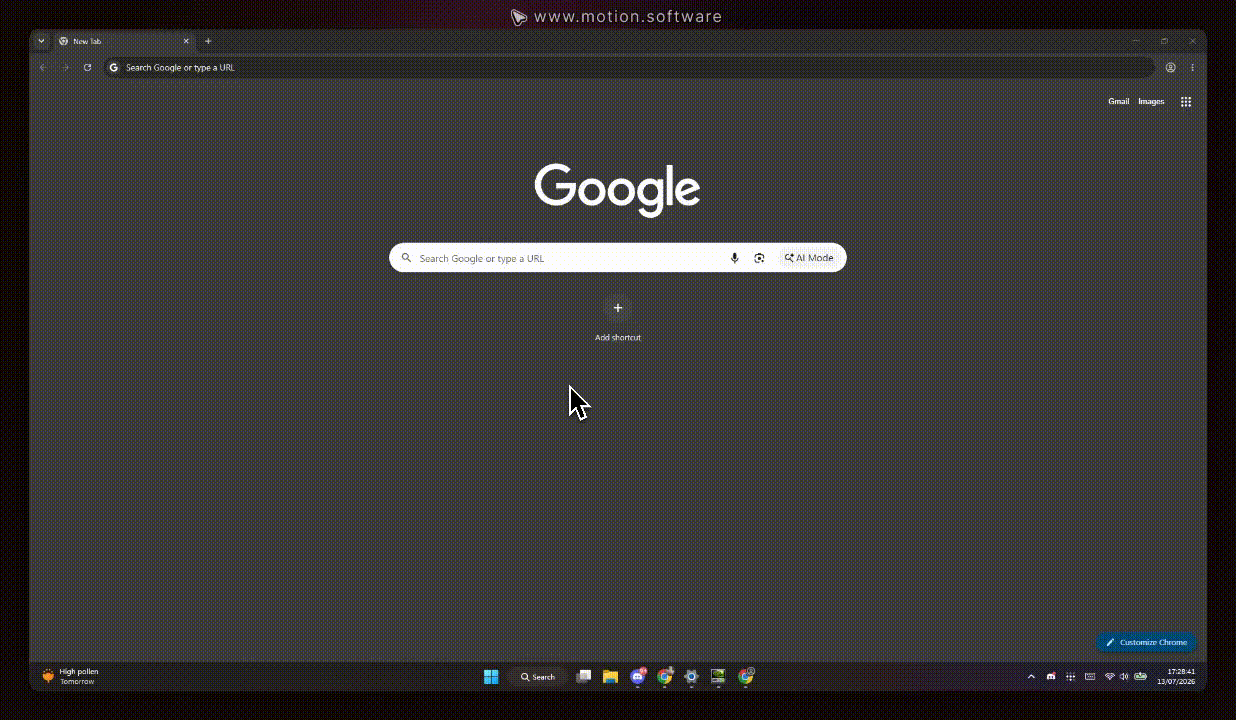Open the High pollen weather widget

click(70, 676)
